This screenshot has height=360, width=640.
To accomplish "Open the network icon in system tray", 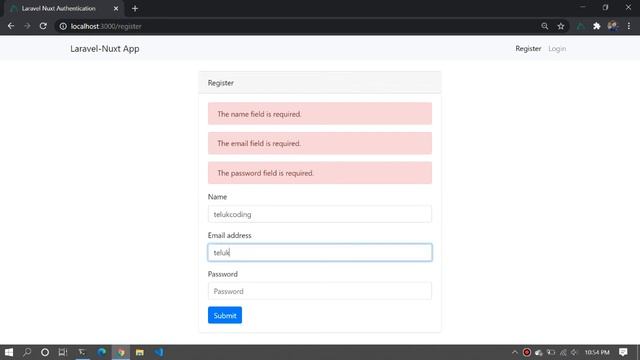I will pyautogui.click(x=563, y=352).
